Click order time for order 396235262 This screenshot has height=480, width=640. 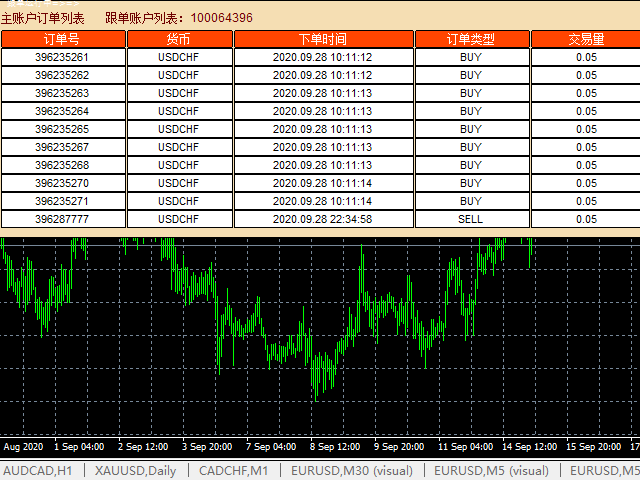click(x=323, y=75)
